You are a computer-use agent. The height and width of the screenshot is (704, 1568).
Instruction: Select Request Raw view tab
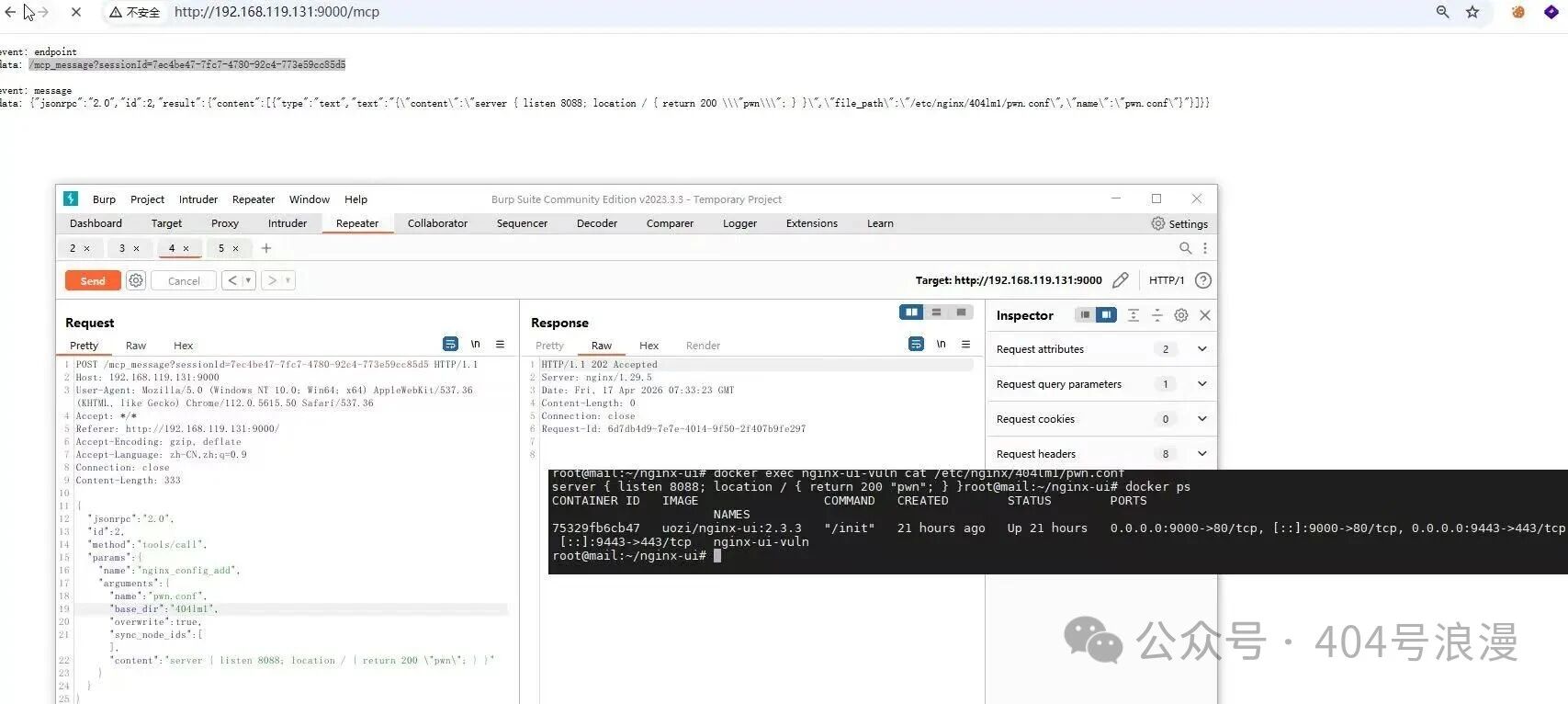tap(136, 346)
